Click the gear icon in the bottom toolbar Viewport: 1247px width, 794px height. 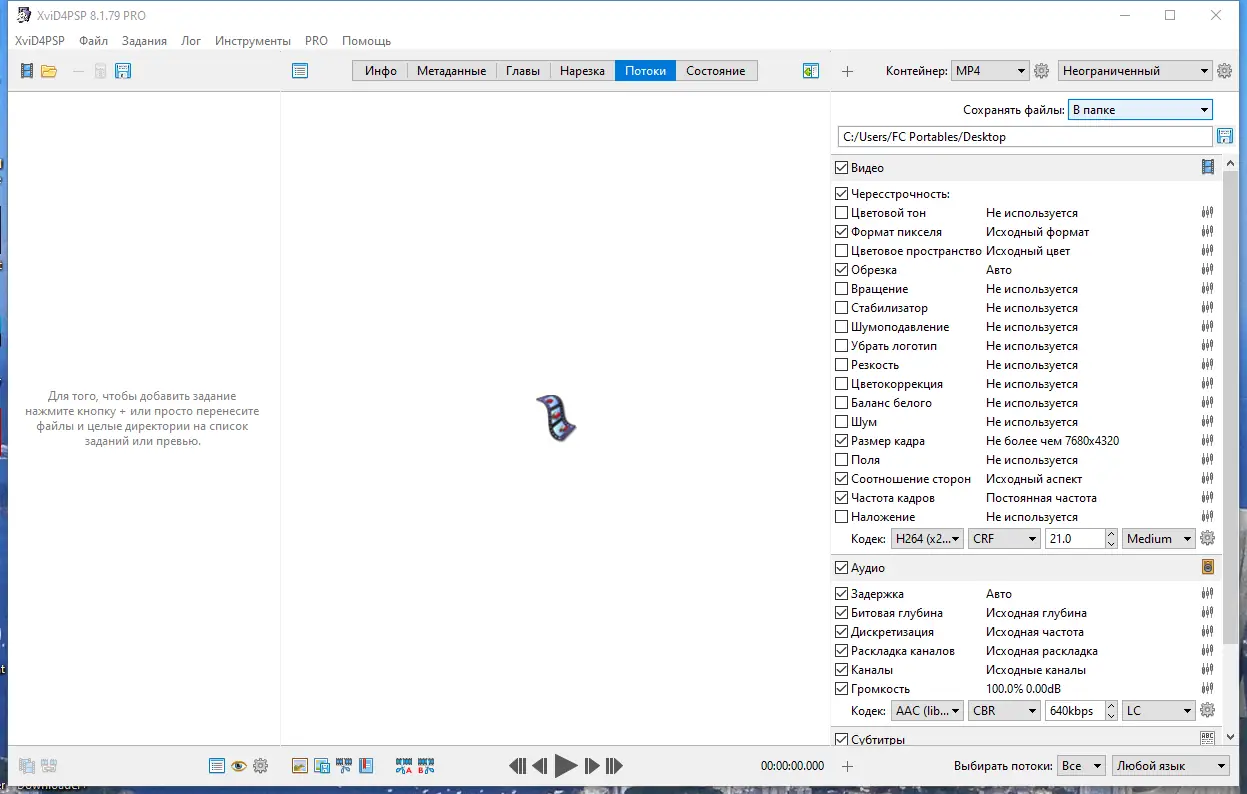(261, 766)
